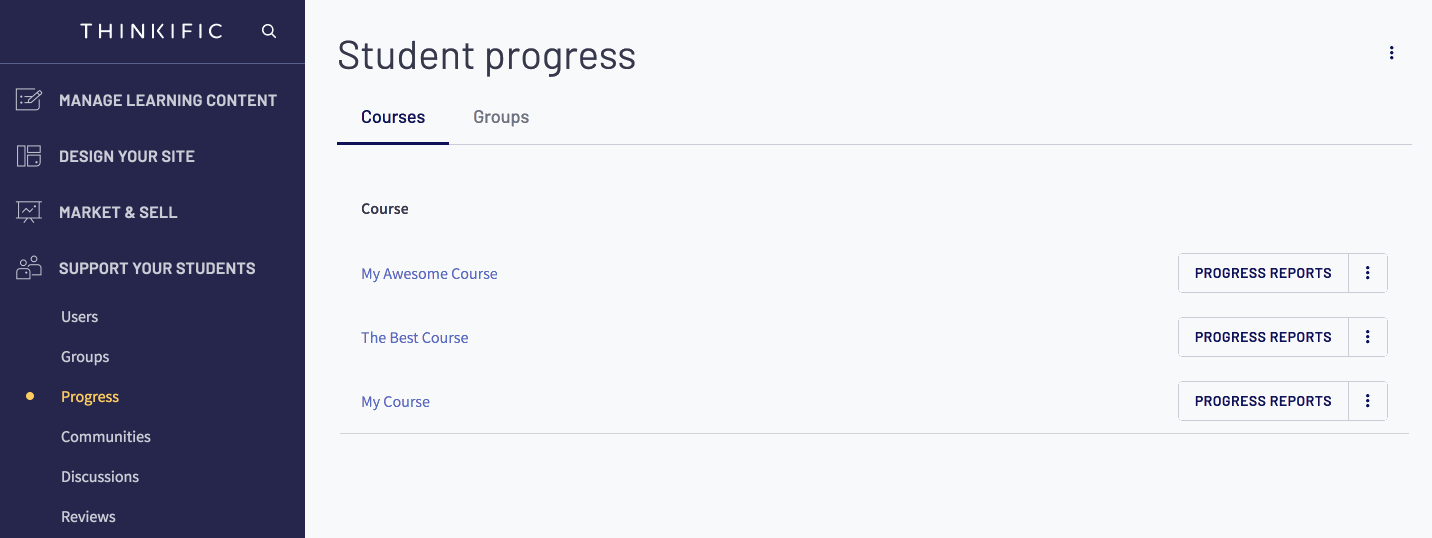
Task: View Progress Reports for My Course
Action: click(x=1263, y=401)
